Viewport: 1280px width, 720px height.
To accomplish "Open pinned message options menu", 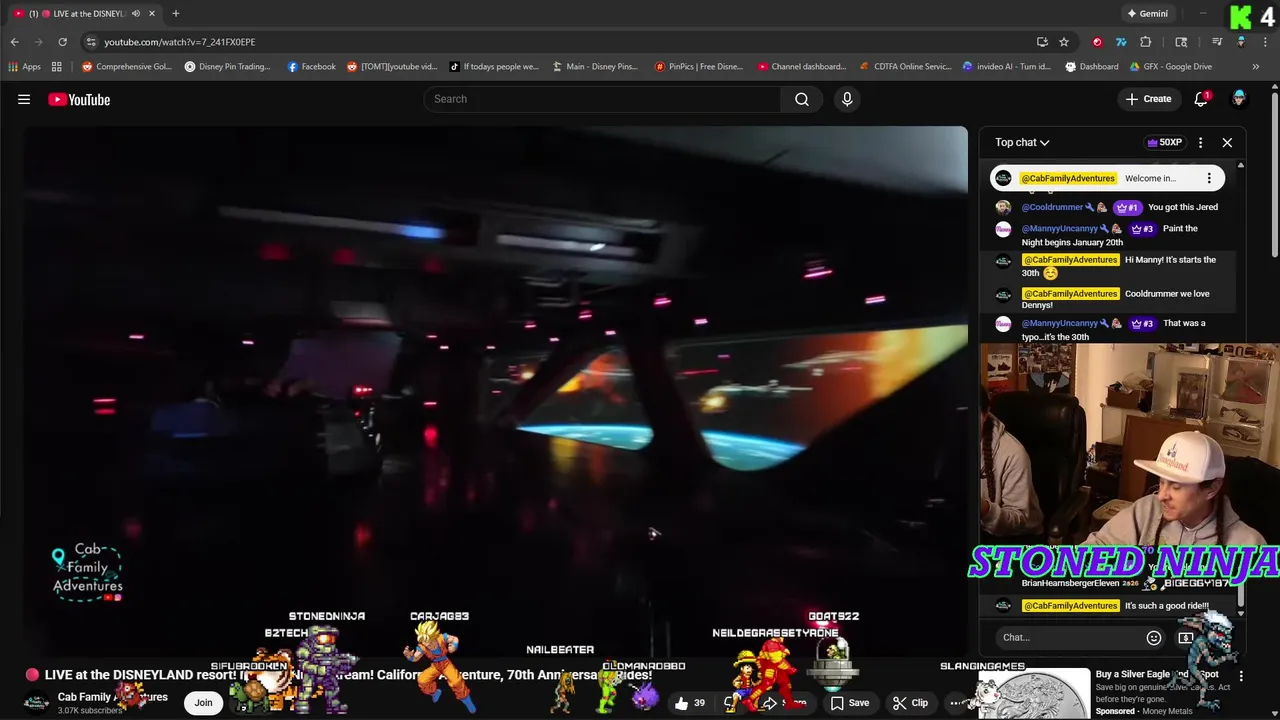I will click(x=1209, y=178).
